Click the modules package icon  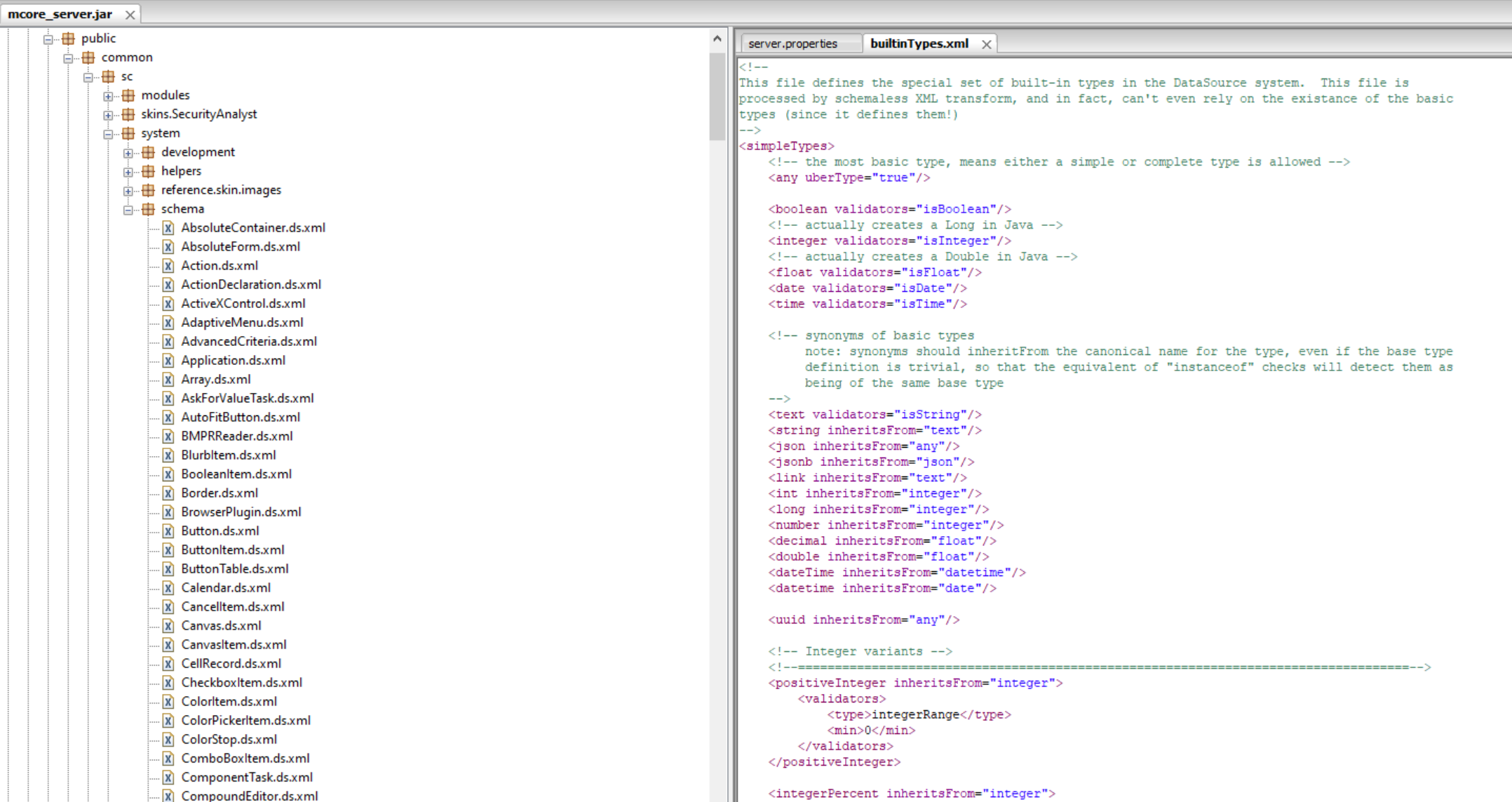click(128, 95)
